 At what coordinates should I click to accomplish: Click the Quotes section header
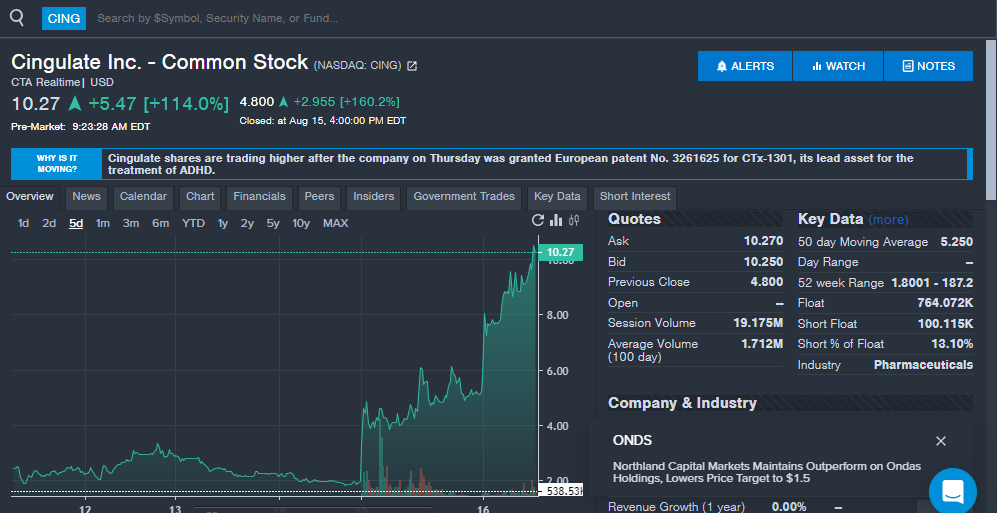coord(634,219)
